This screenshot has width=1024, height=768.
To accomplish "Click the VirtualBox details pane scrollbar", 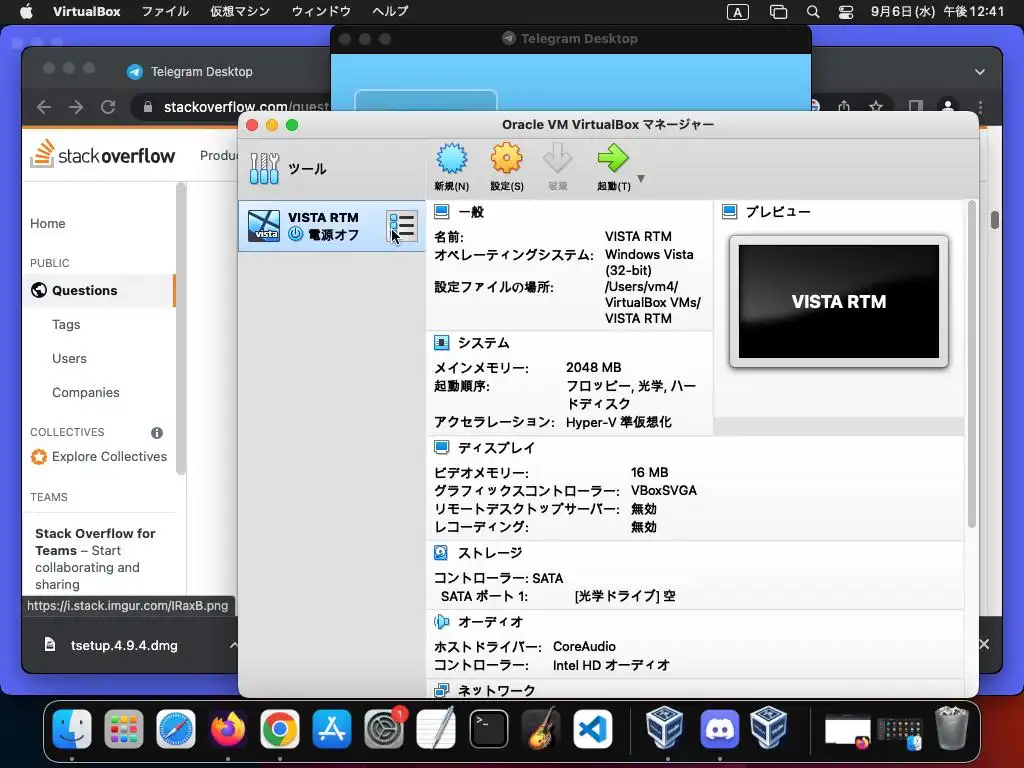I will 971,364.
